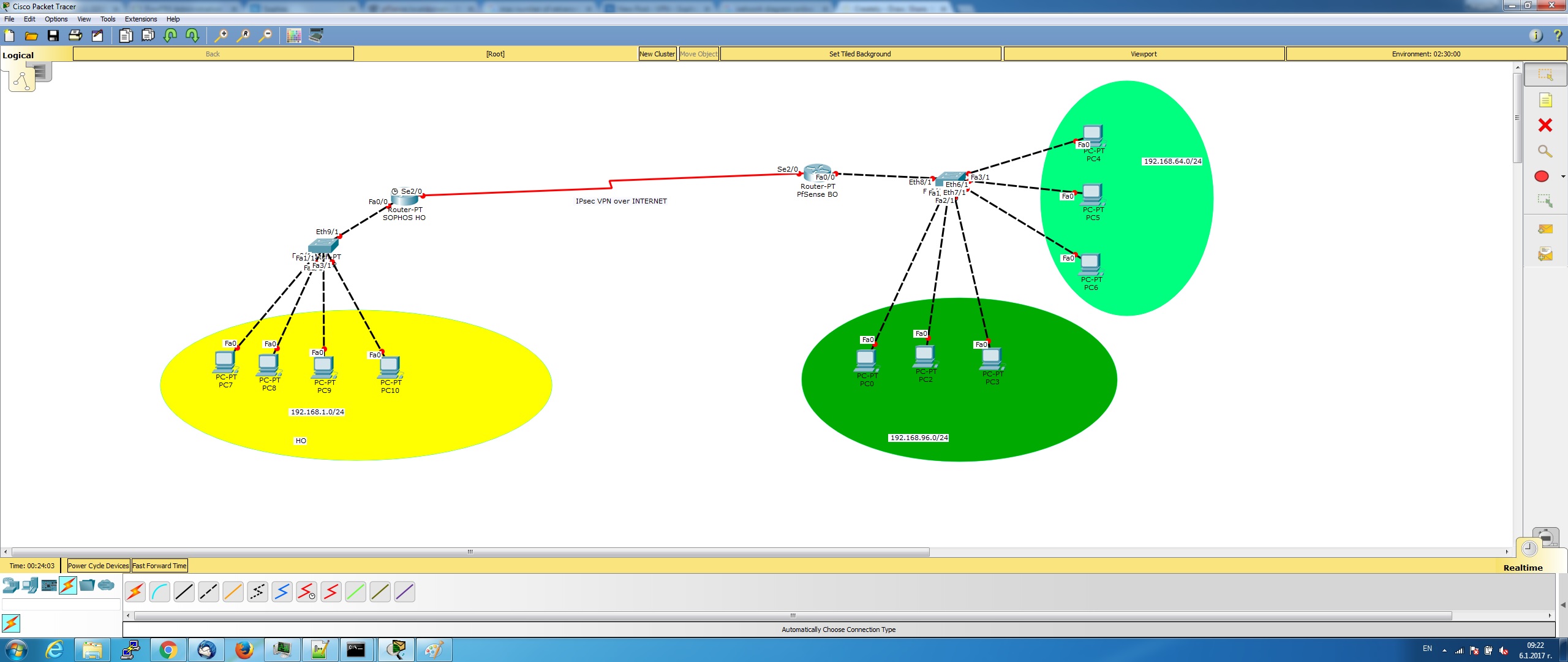1568x662 pixels.
Task: Add a complex PDU envelope
Action: tap(1545, 253)
